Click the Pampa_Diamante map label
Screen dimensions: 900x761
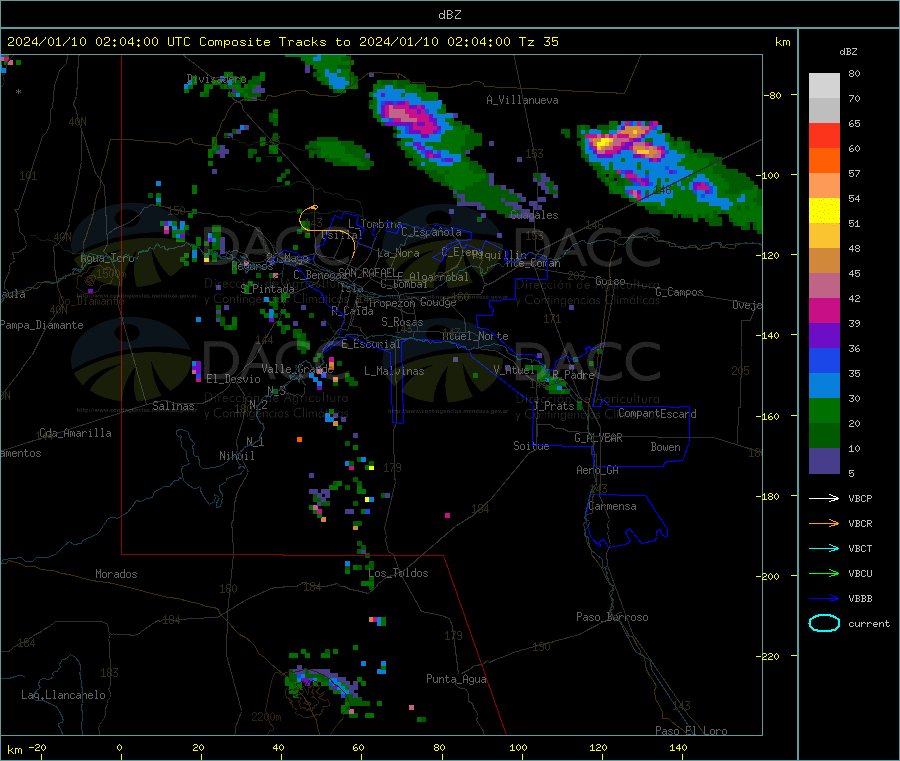(x=42, y=325)
